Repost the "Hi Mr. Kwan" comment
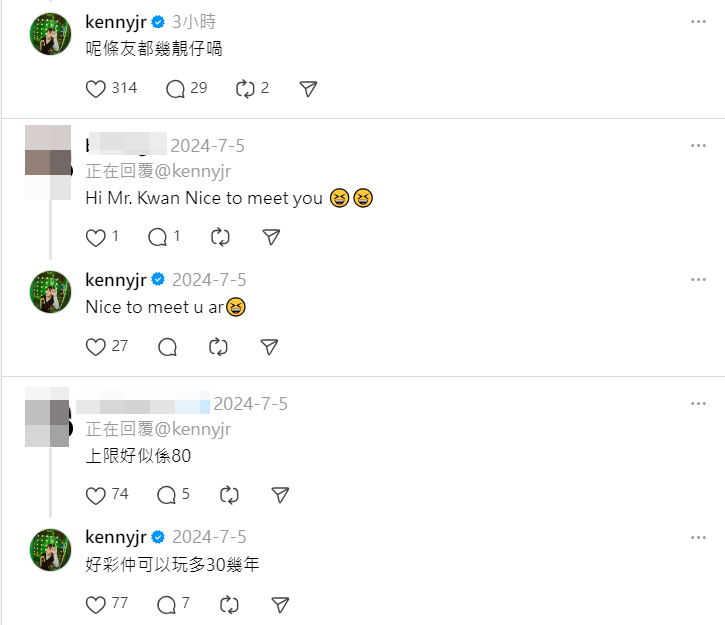The height and width of the screenshot is (625, 725). tap(221, 237)
